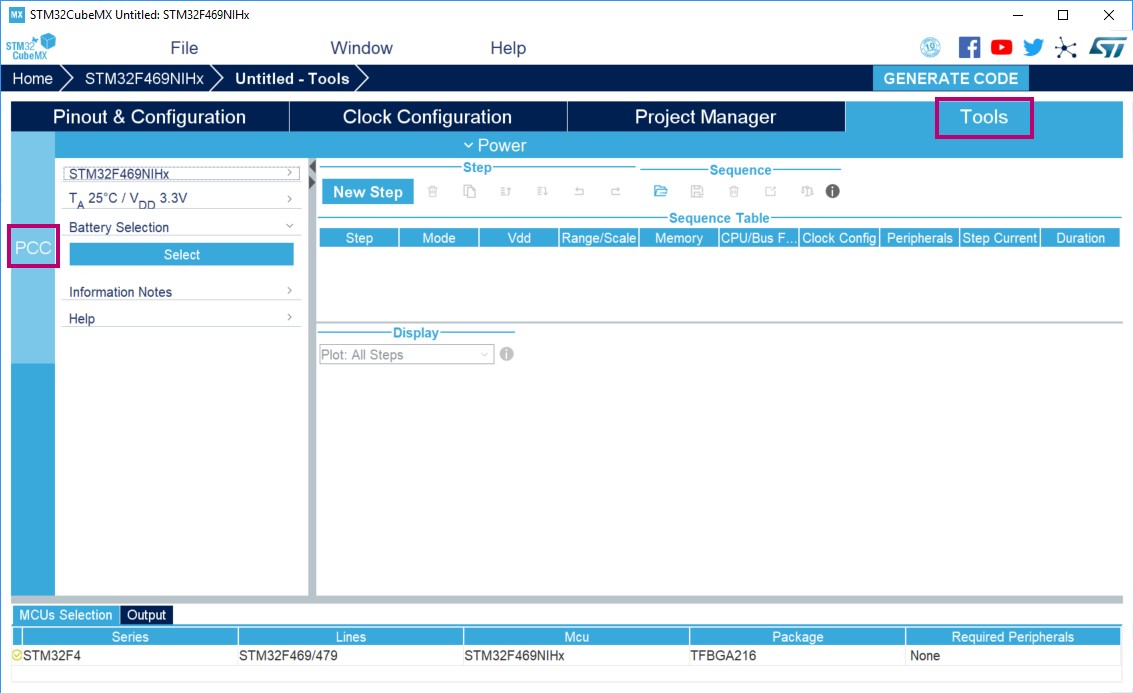
Task: Click the New Step button
Action: pyautogui.click(x=368, y=192)
